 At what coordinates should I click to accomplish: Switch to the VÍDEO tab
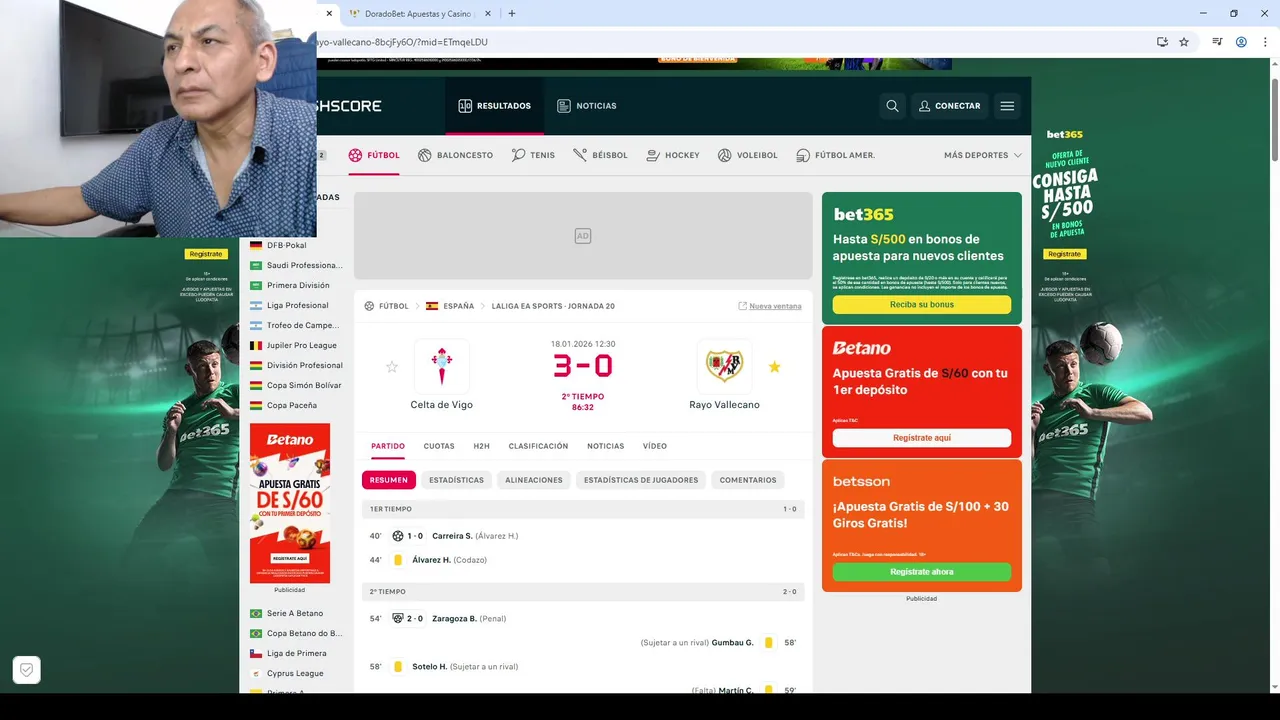[654, 446]
